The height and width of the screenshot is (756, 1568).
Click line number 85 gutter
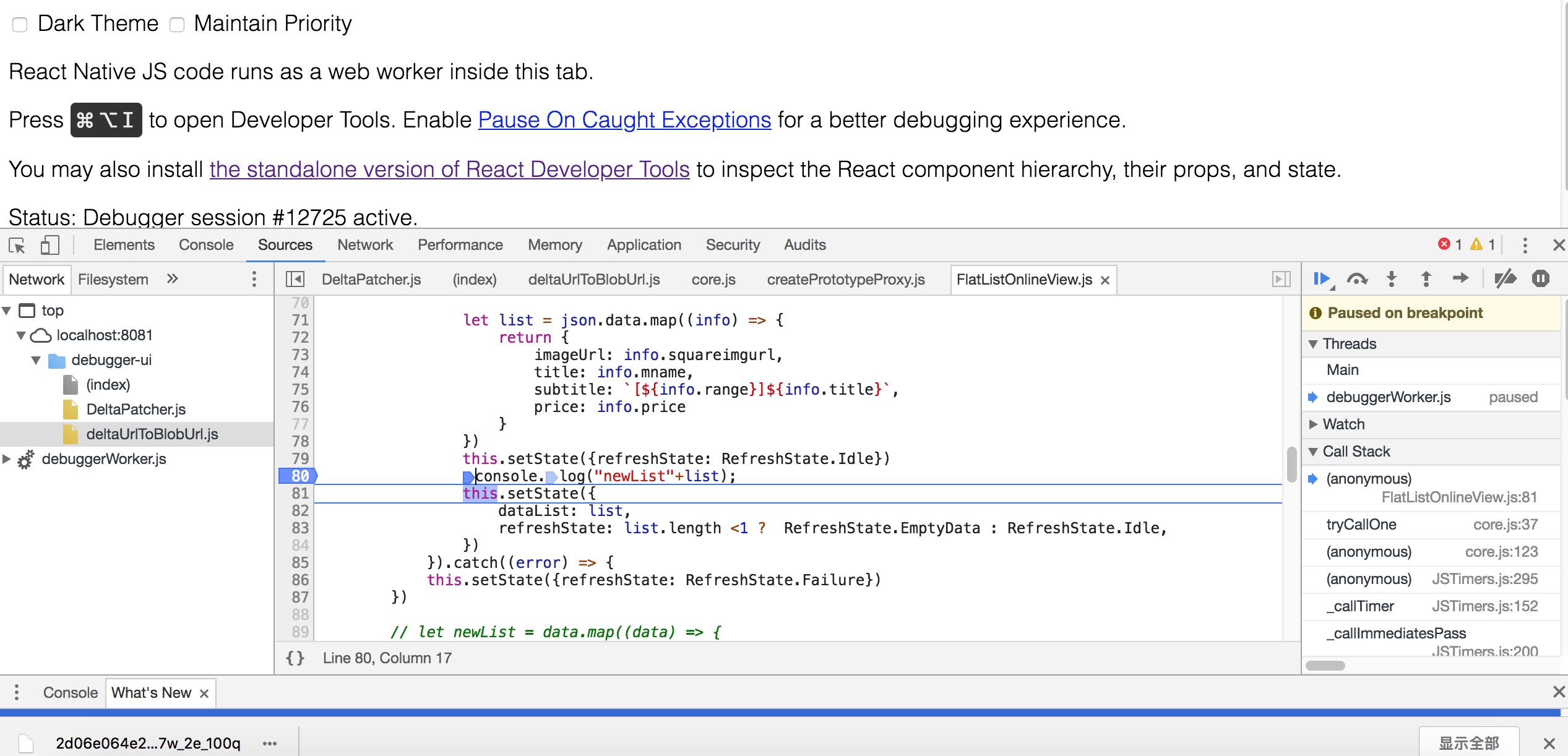[x=299, y=562]
